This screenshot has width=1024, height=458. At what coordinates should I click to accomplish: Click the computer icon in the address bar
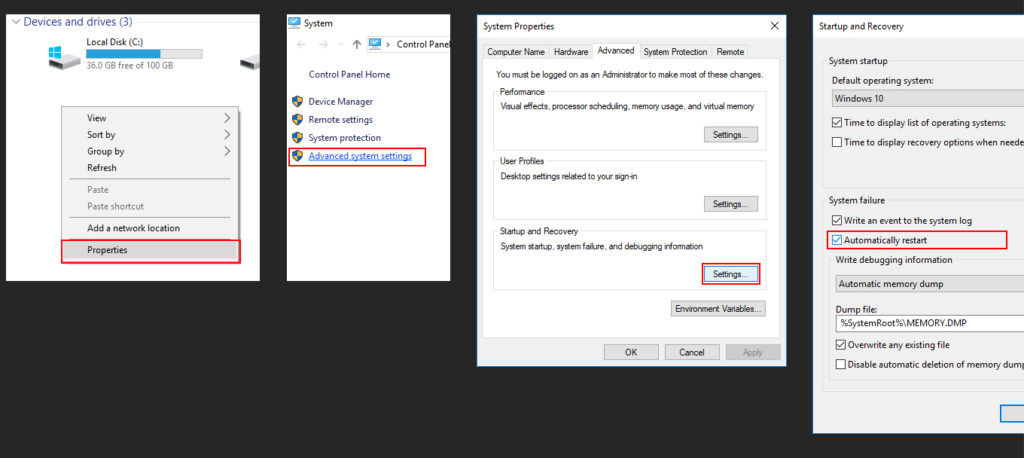click(375, 44)
